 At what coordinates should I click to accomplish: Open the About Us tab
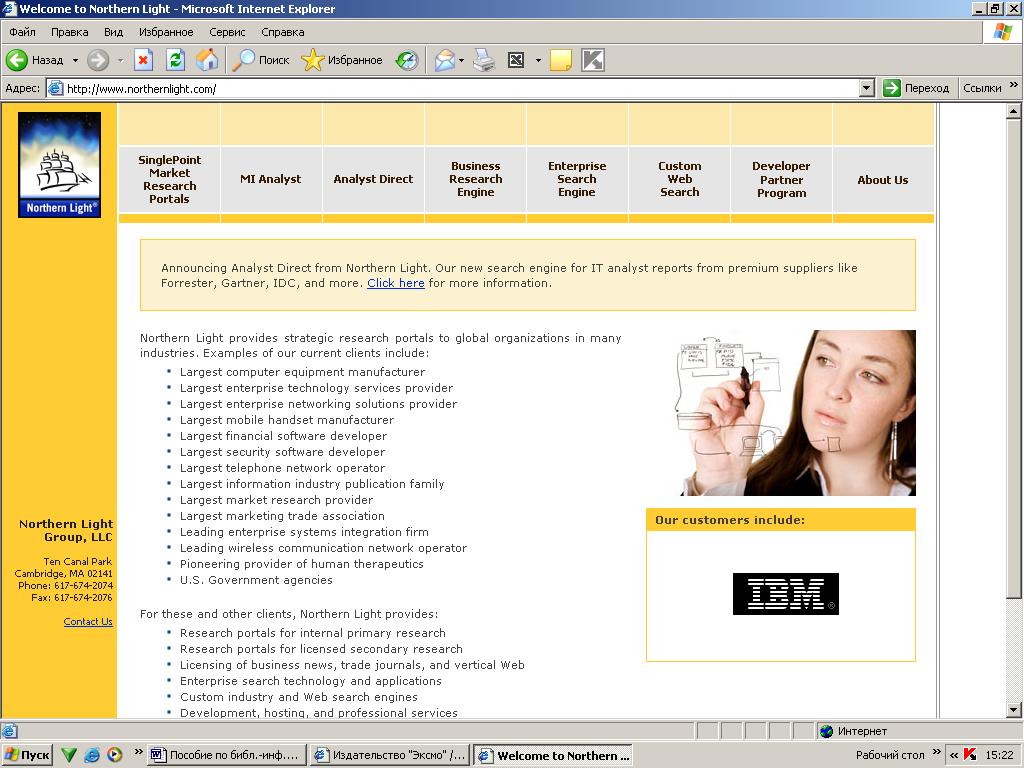883,180
